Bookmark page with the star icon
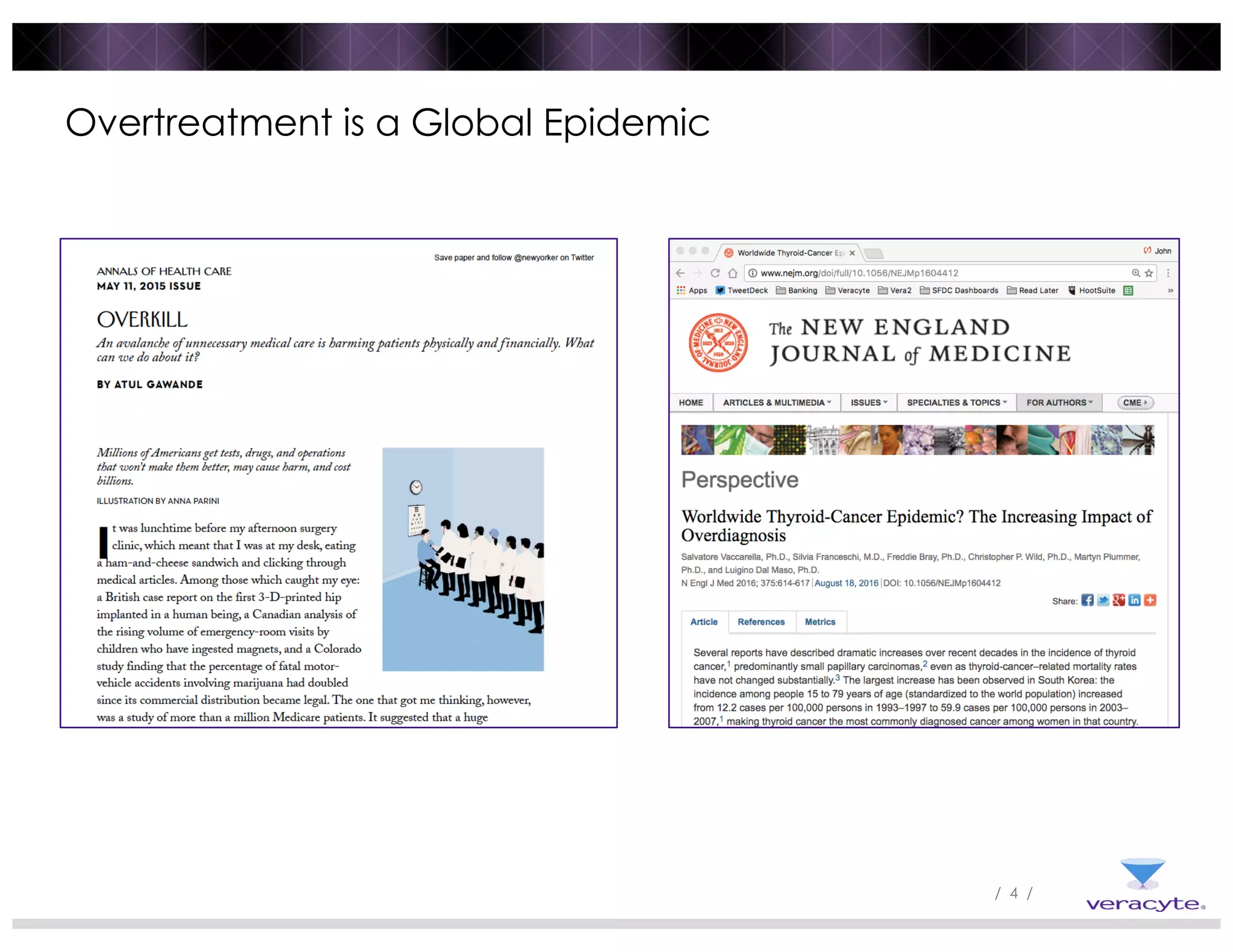Screen dimensions: 1233x952 coord(1149,273)
